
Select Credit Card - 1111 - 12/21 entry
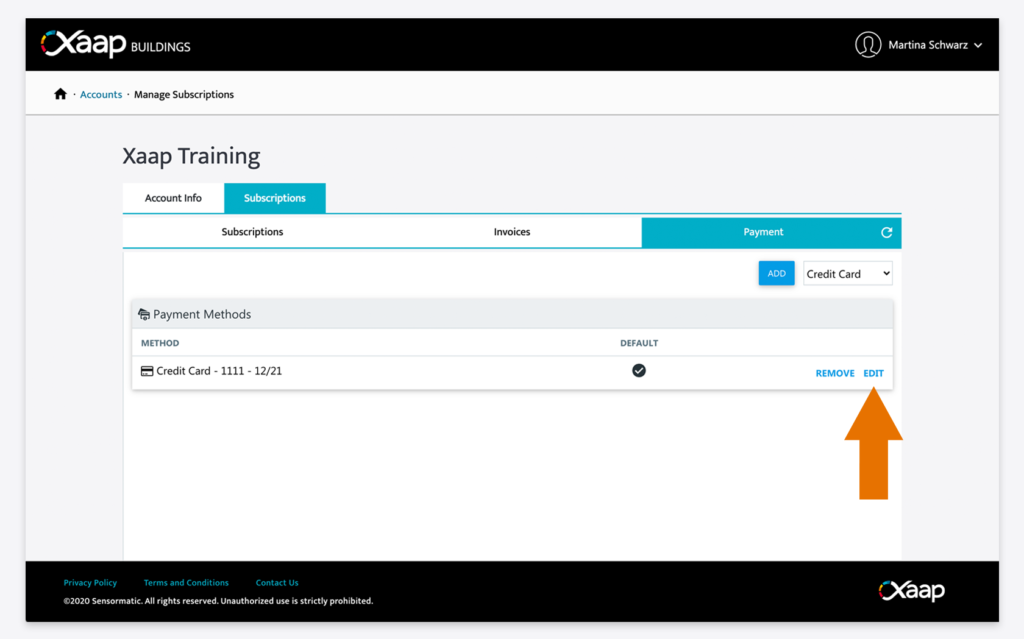[219, 371]
